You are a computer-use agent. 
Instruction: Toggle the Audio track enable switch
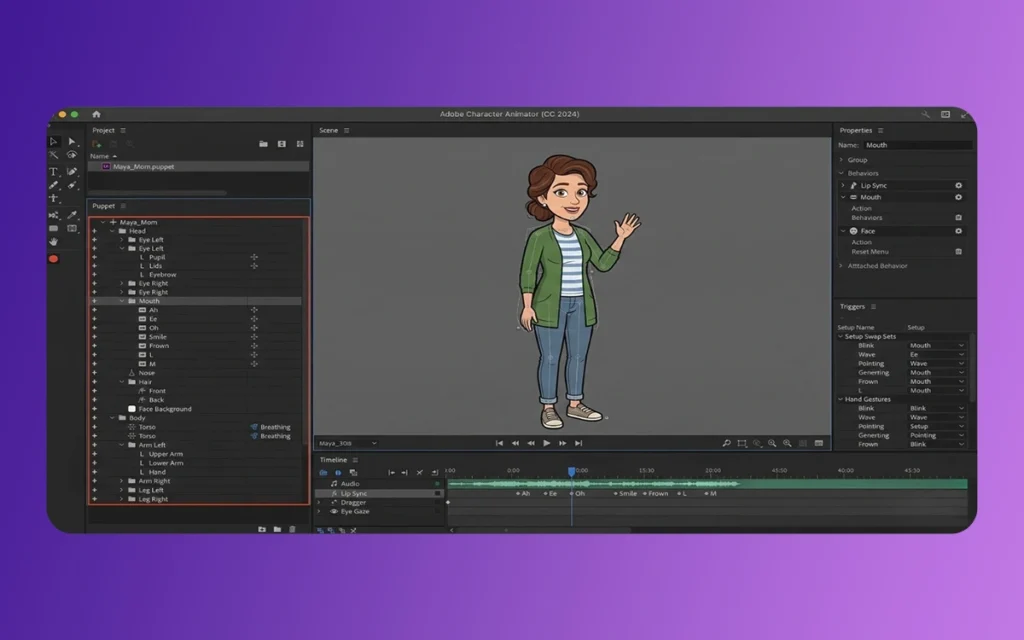(x=437, y=484)
